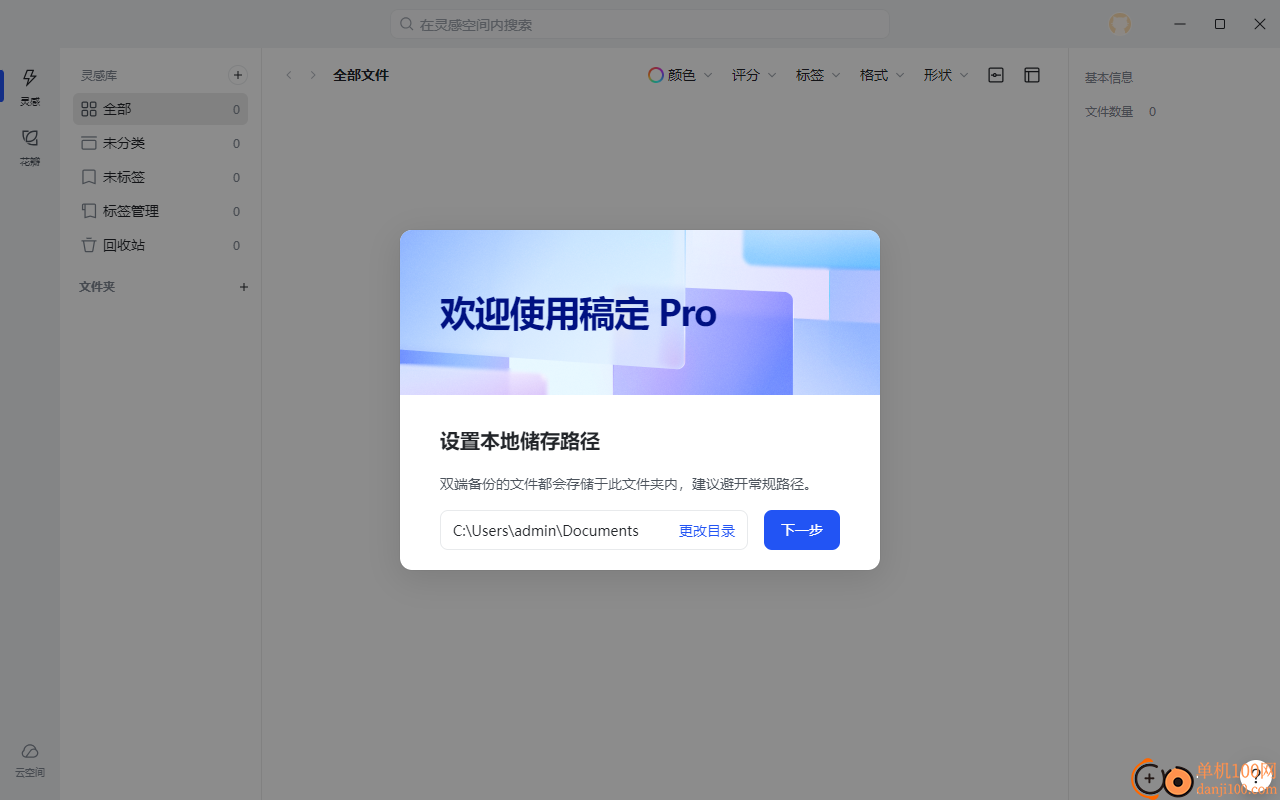
Task: Click the color wheel icon next to 颜色
Action: coord(656,75)
